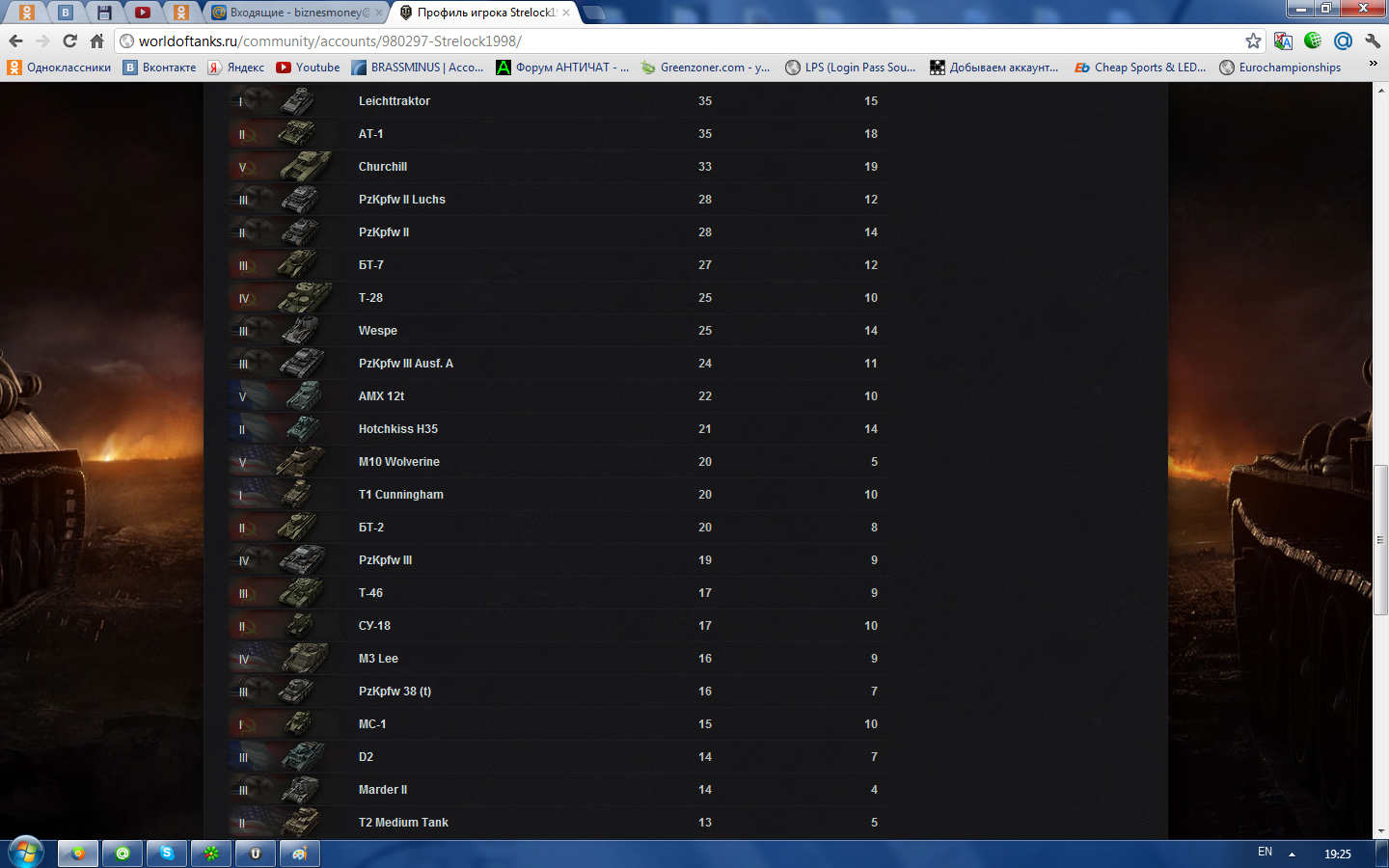Open Skype from the taskbar
Viewport: 1389px width, 868px height.
(167, 854)
